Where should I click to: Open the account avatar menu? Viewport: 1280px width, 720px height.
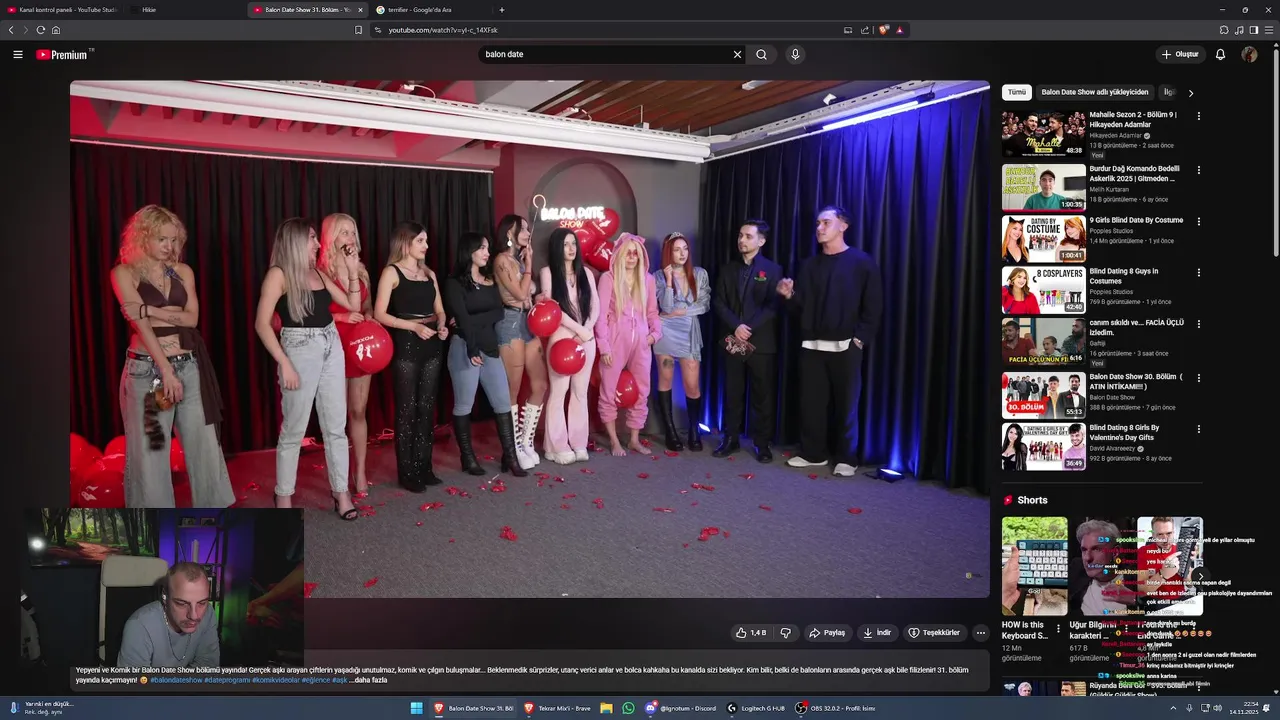pos(1249,54)
